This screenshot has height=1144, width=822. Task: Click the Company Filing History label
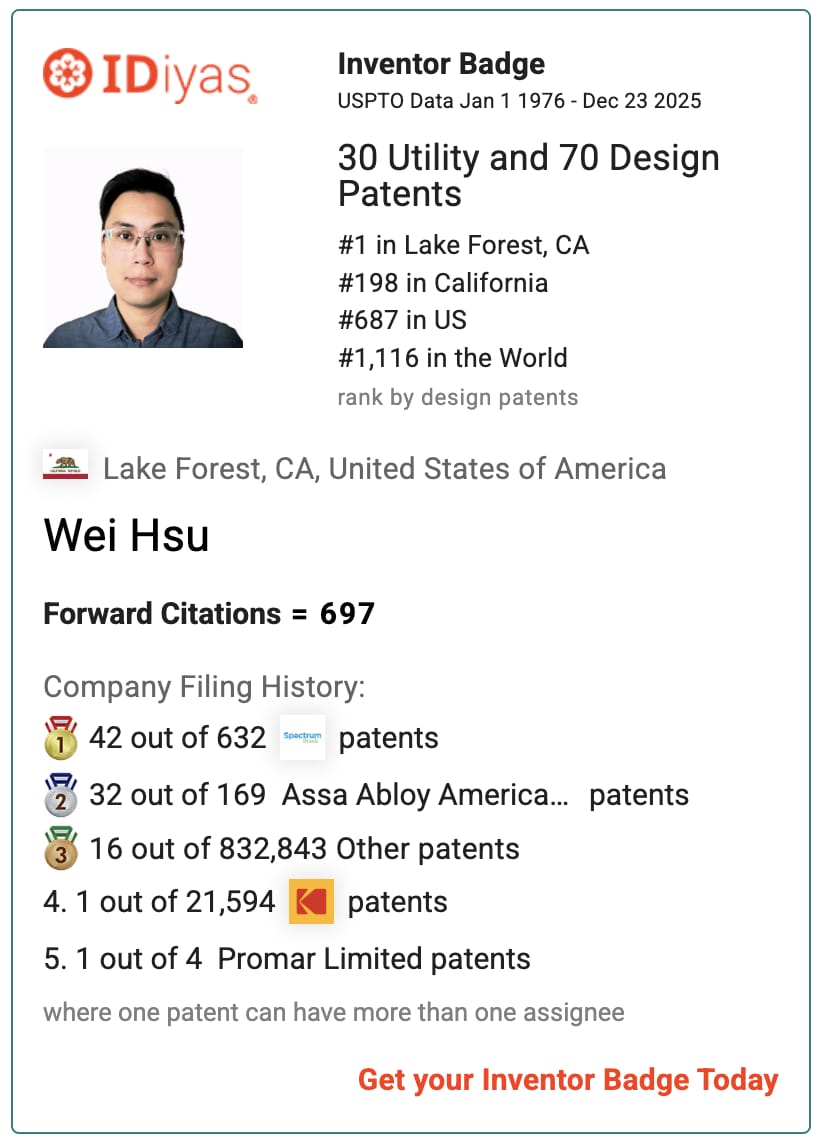[x=204, y=687]
